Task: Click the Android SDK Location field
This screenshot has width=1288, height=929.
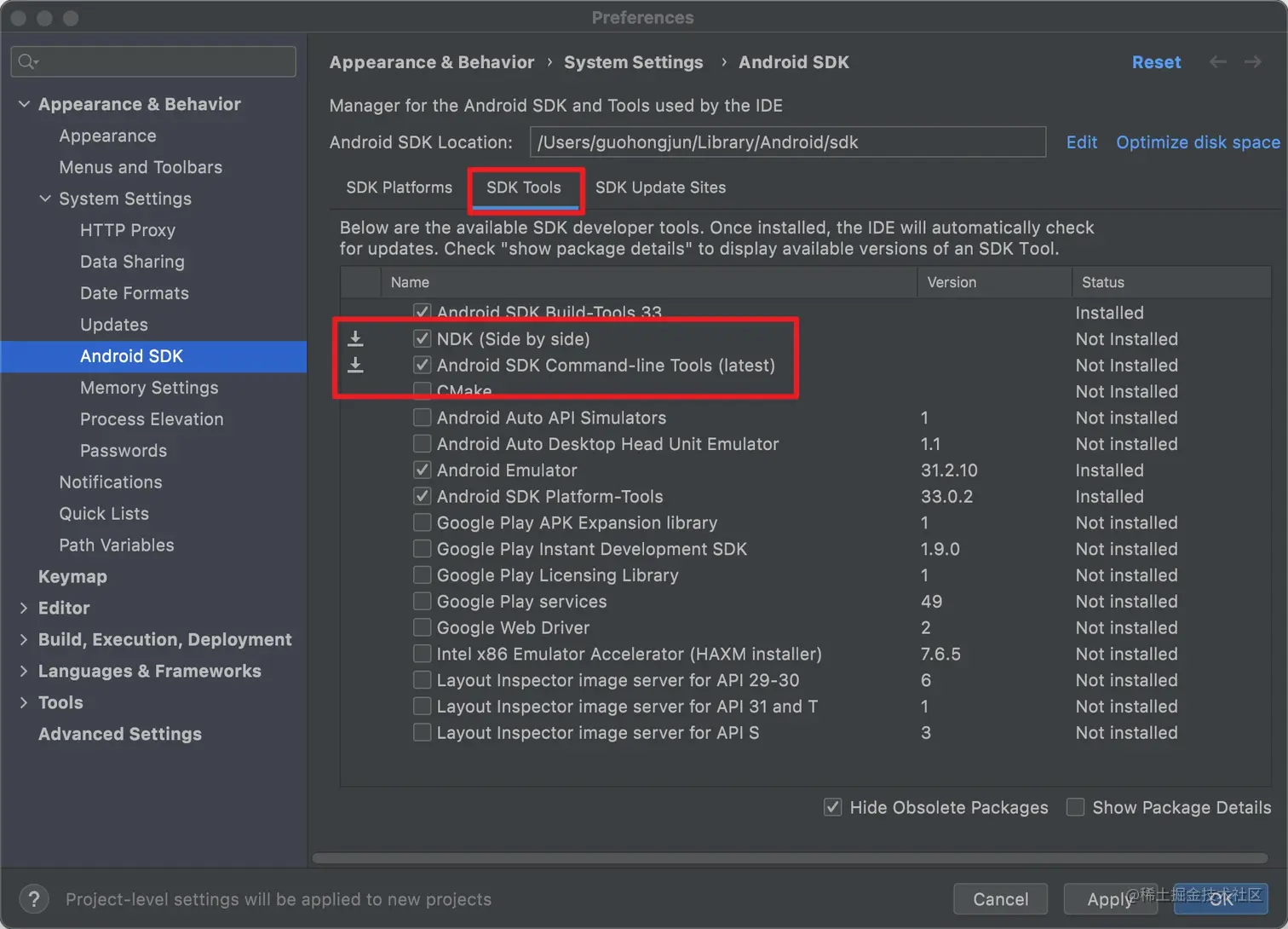Action: coord(787,142)
